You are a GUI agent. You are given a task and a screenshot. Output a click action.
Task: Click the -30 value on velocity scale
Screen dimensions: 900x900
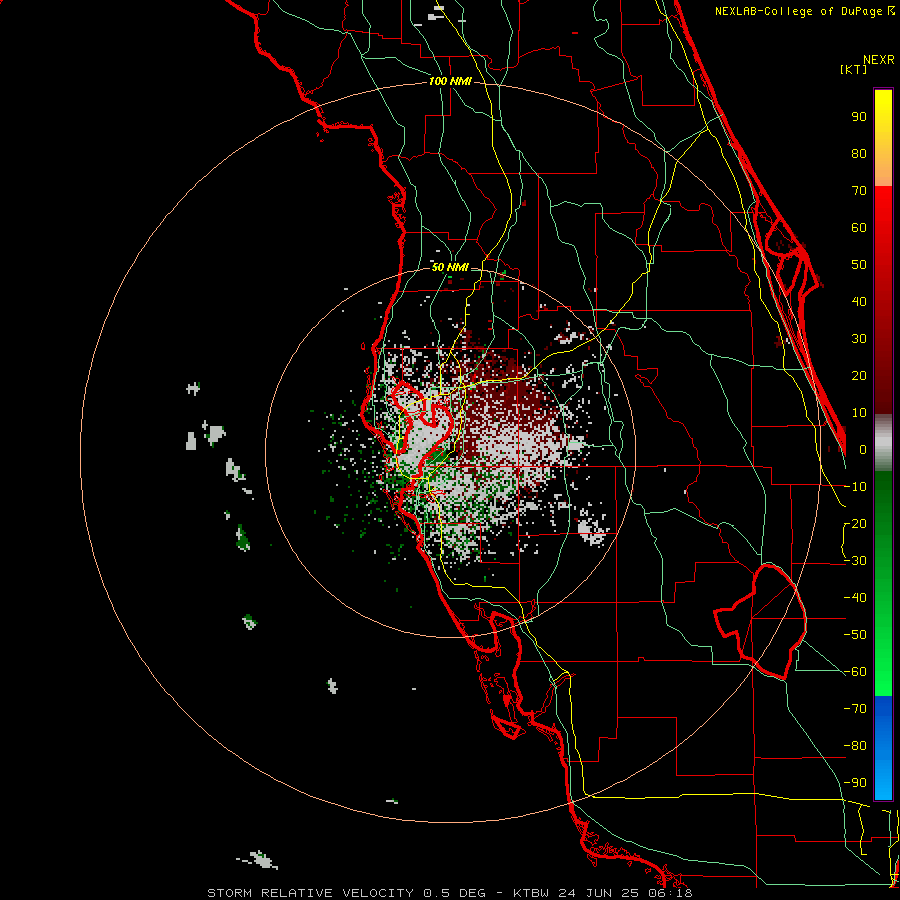tap(855, 561)
